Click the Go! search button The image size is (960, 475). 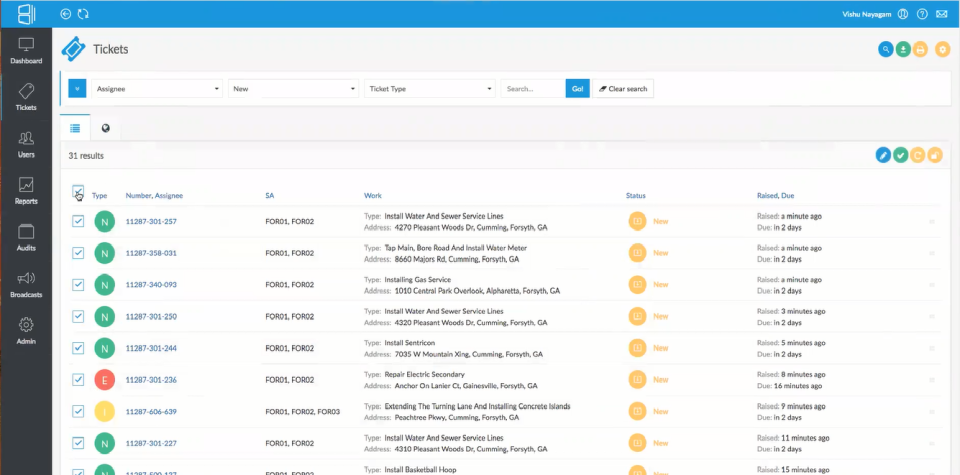(577, 89)
